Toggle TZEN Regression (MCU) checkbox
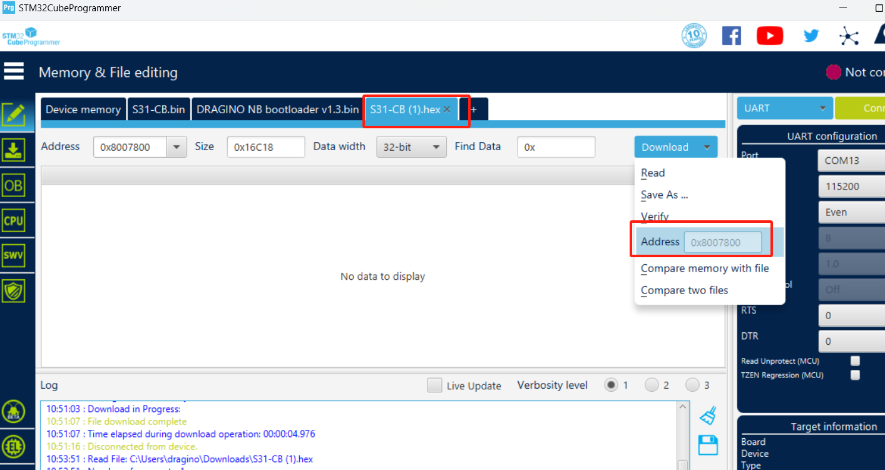Screen dimensions: 885x470 coord(856,375)
